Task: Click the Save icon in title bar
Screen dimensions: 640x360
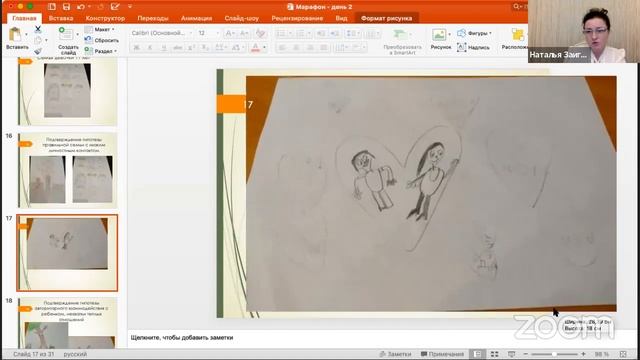Action: [x=67, y=7]
